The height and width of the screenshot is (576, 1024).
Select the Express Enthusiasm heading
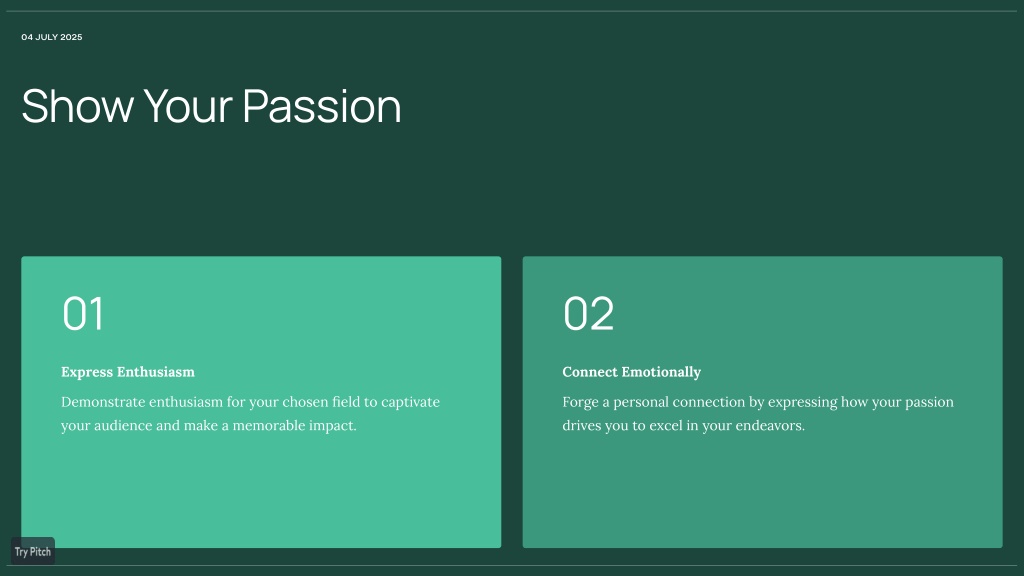coord(128,372)
